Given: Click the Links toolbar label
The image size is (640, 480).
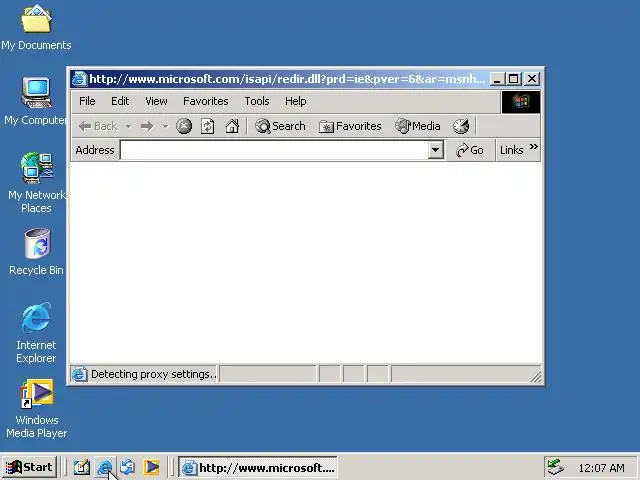Looking at the screenshot, I should (x=511, y=150).
